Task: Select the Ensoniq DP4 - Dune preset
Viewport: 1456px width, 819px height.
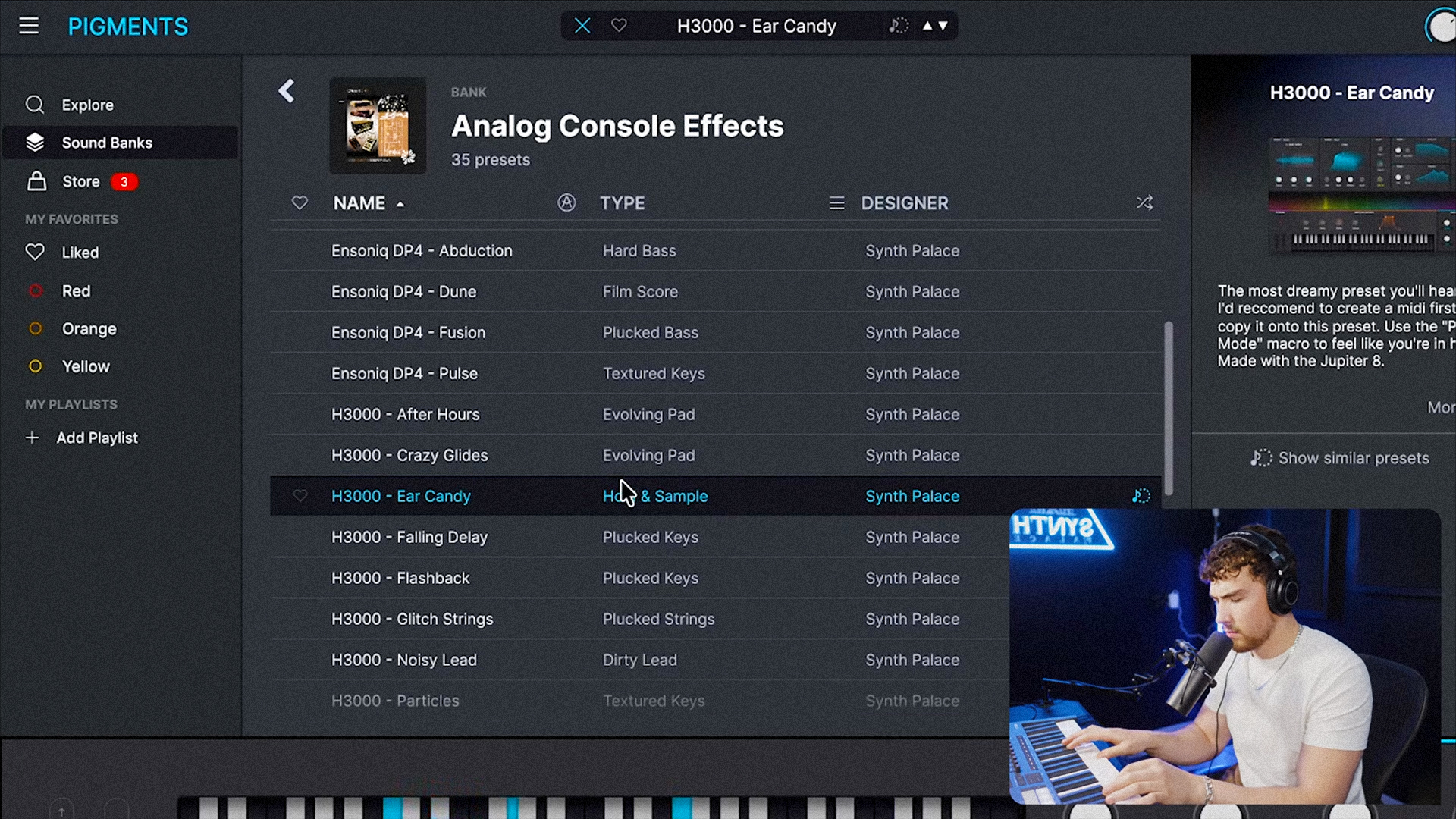Action: (x=715, y=292)
